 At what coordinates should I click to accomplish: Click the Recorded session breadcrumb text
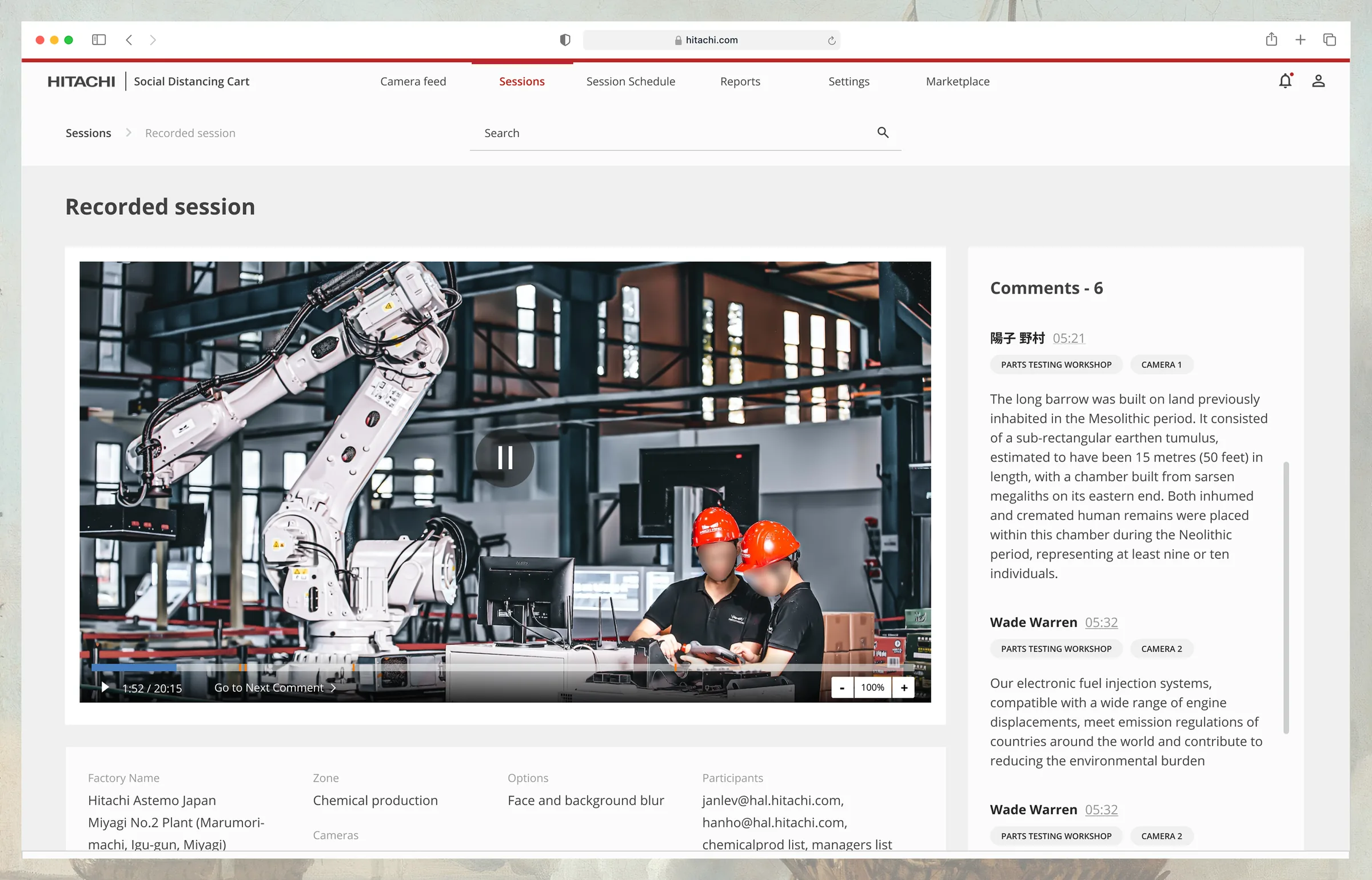point(190,133)
